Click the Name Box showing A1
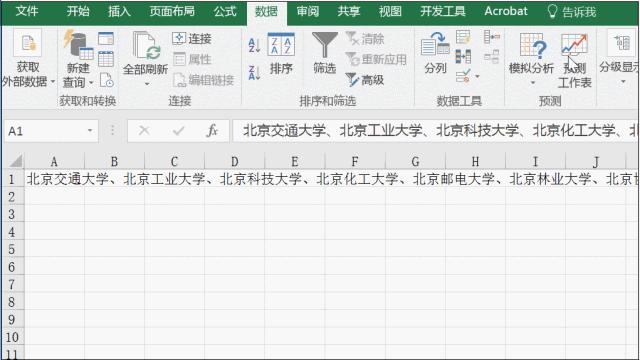Screen dimensions: 640x360 [45, 131]
